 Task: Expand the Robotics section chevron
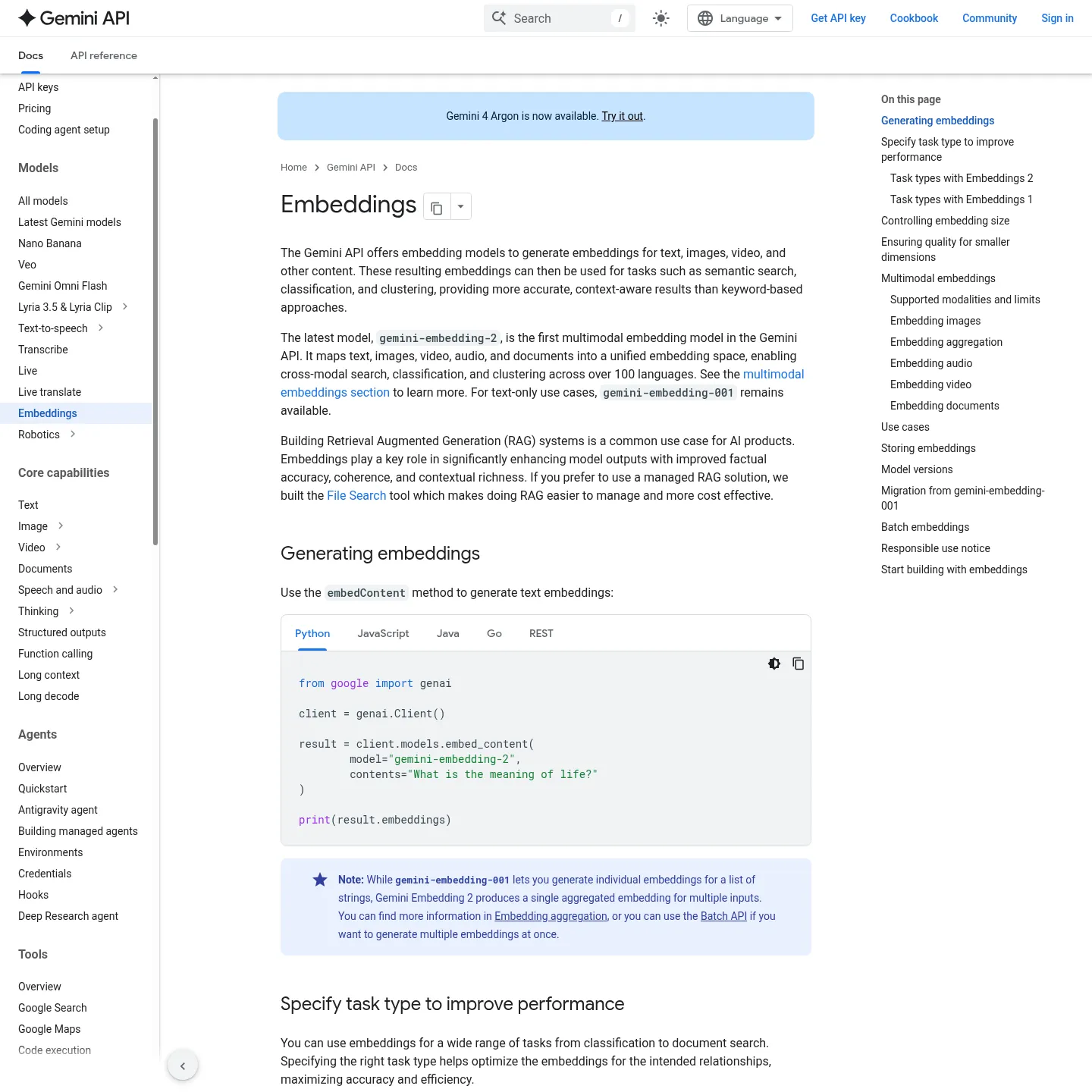73,434
